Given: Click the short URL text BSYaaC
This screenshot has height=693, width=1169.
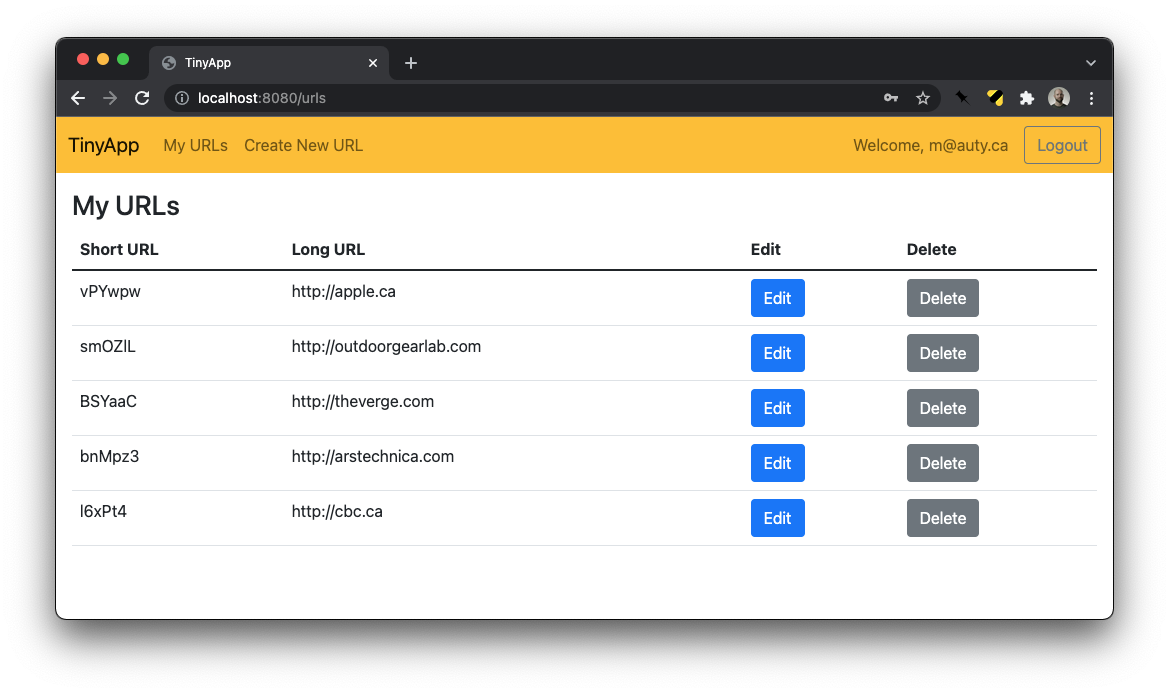Looking at the screenshot, I should point(108,402).
